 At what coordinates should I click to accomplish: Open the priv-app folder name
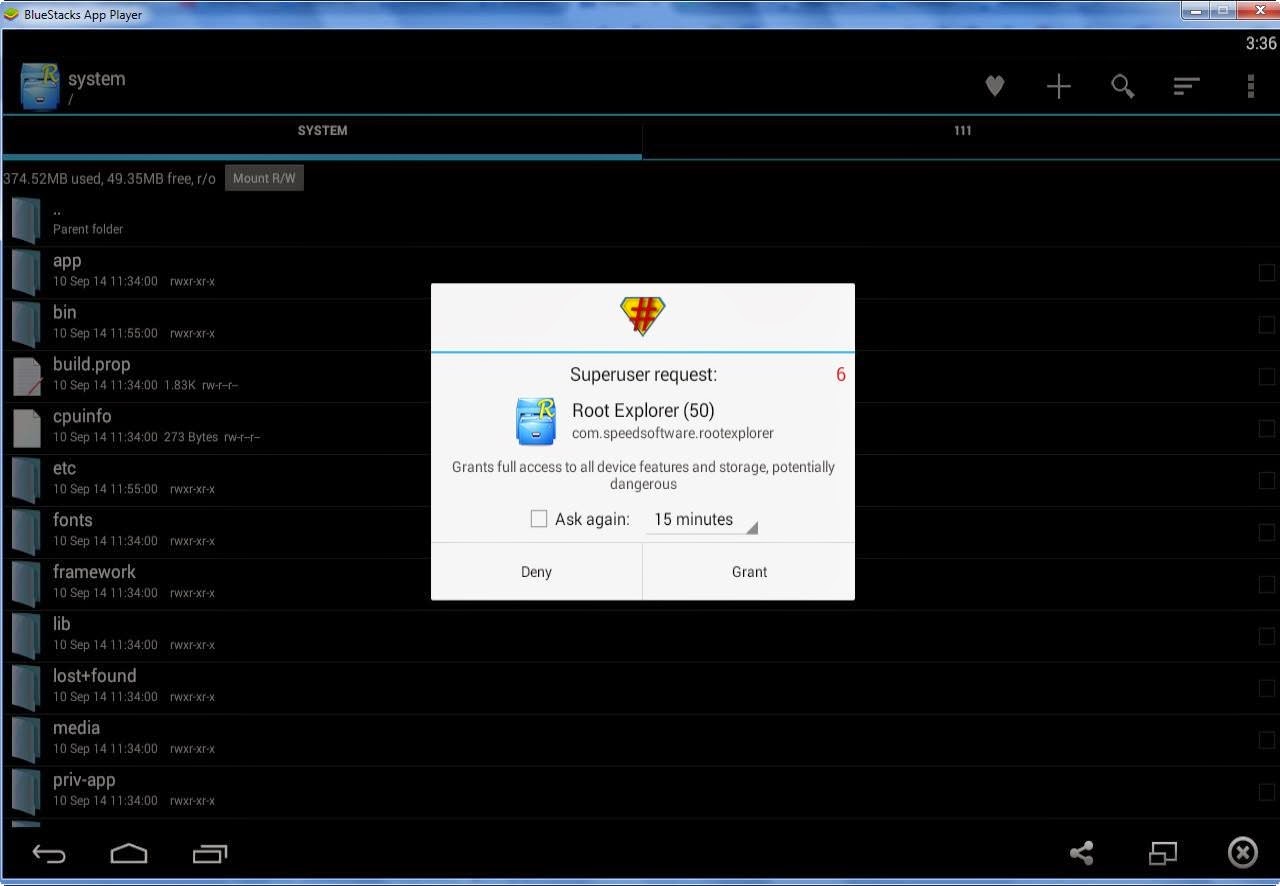(x=84, y=780)
